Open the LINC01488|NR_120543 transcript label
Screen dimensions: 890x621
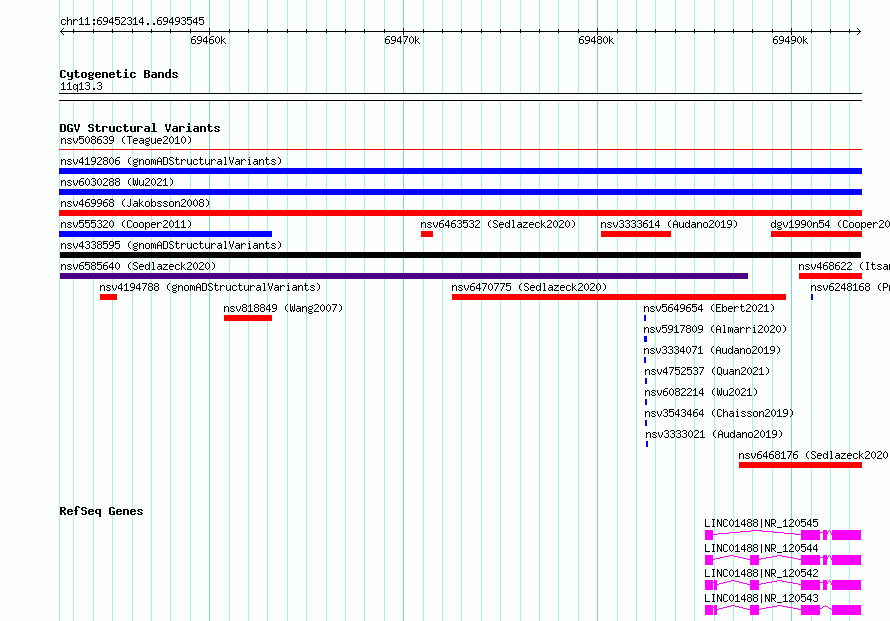click(x=761, y=598)
